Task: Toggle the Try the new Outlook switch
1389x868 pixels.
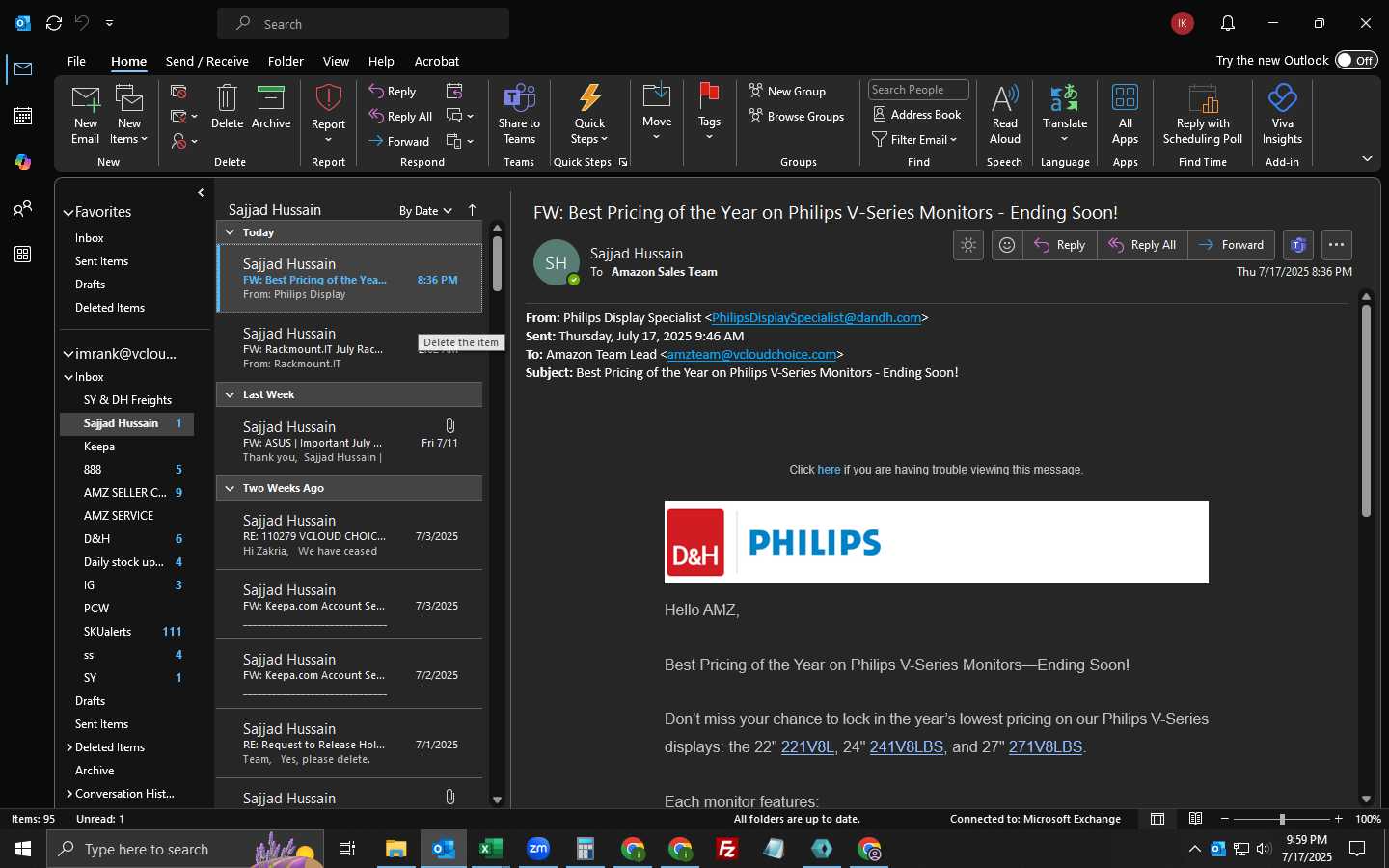Action: [x=1357, y=60]
